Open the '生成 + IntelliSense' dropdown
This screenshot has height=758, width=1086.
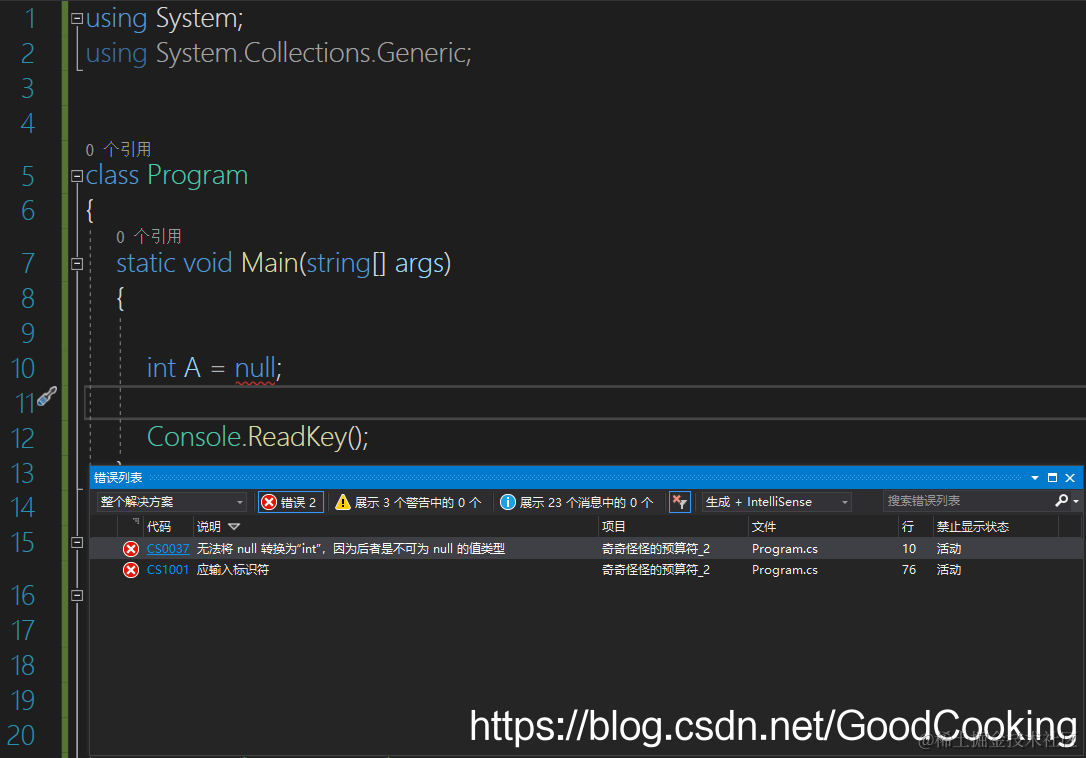click(776, 502)
